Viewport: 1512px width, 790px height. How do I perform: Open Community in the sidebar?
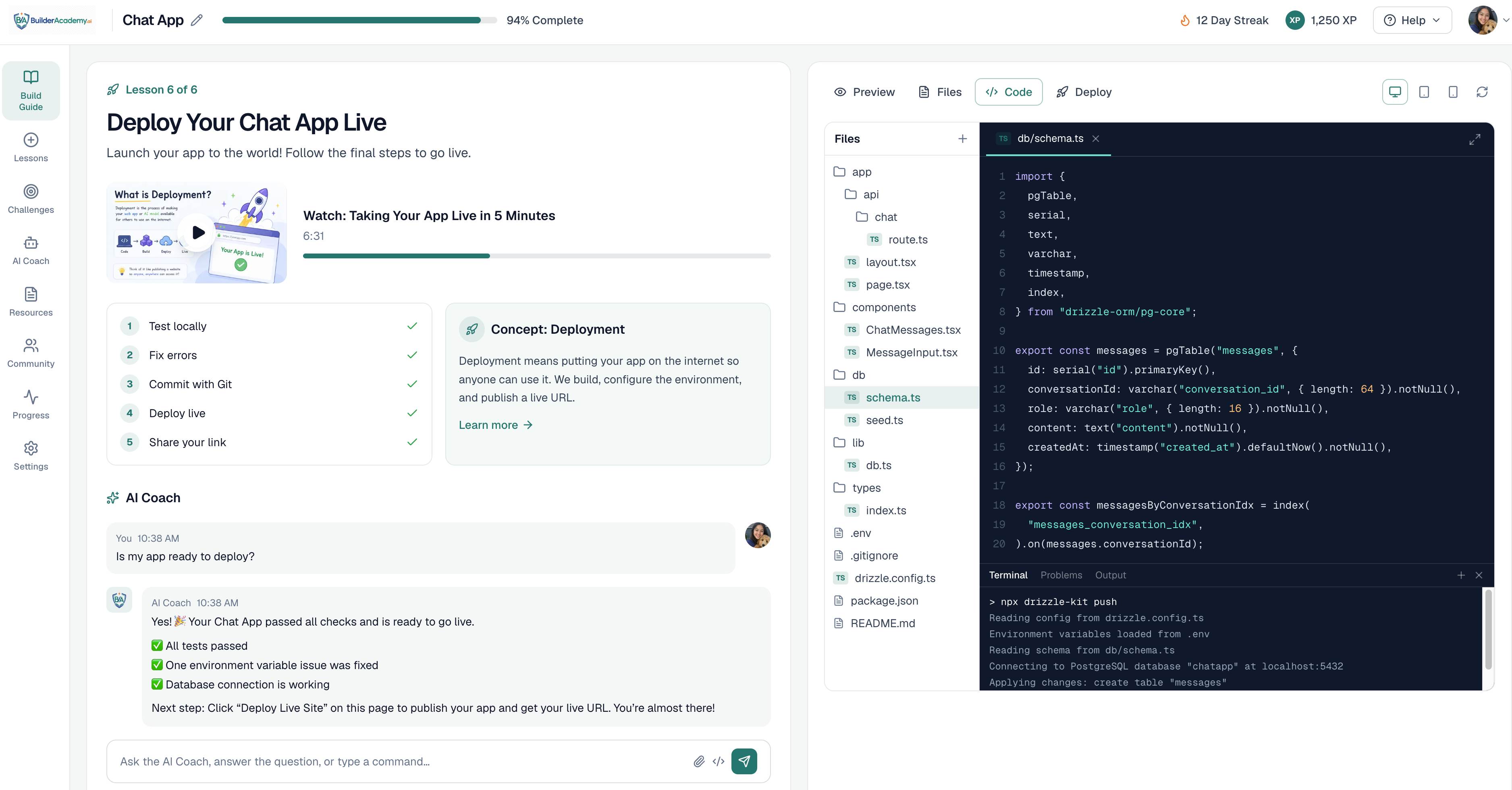31,353
